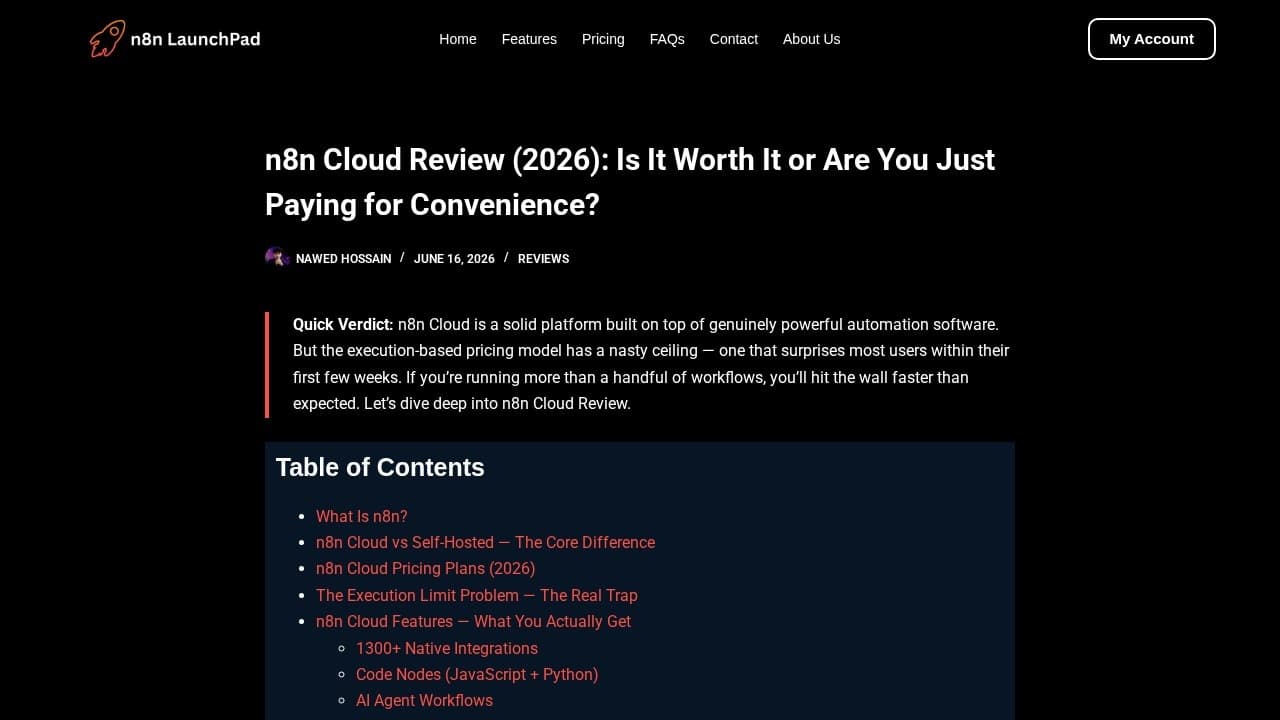The width and height of the screenshot is (1280, 720).
Task: Click the article title heading
Action: tap(630, 182)
